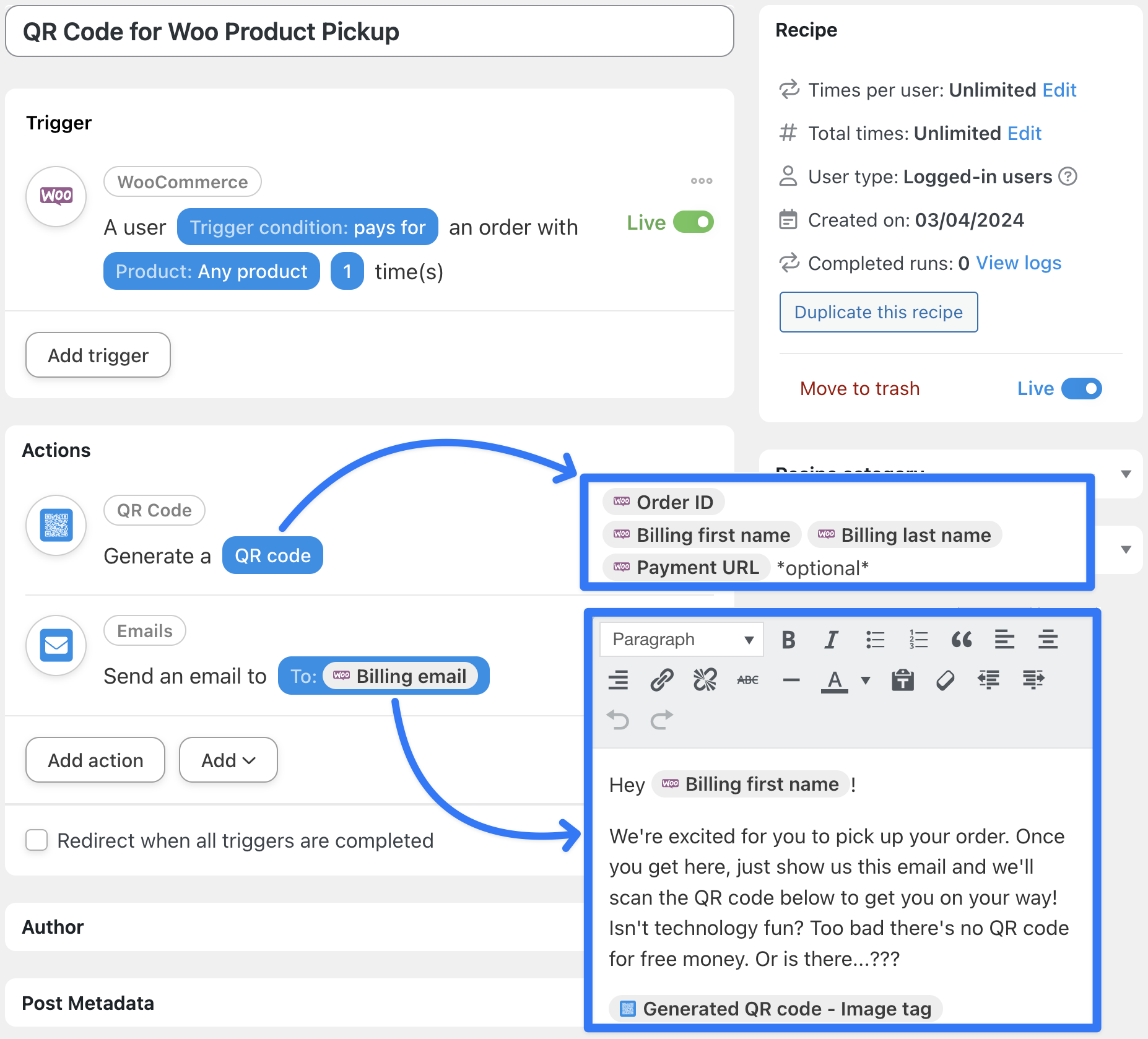This screenshot has width=1148, height=1039.
Task: Check Redirect when all triggers are completed
Action: tap(37, 840)
